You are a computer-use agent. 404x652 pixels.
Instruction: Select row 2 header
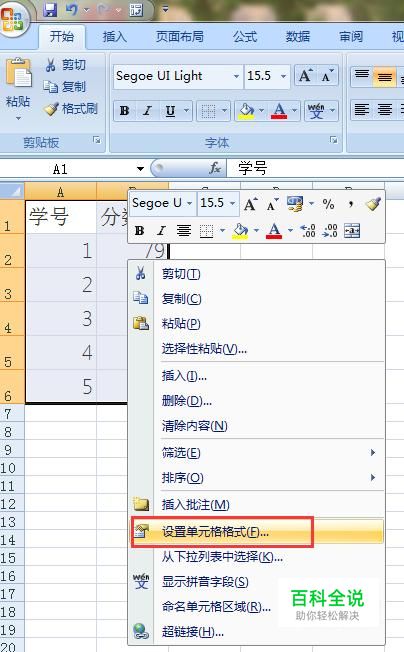click(x=12, y=251)
